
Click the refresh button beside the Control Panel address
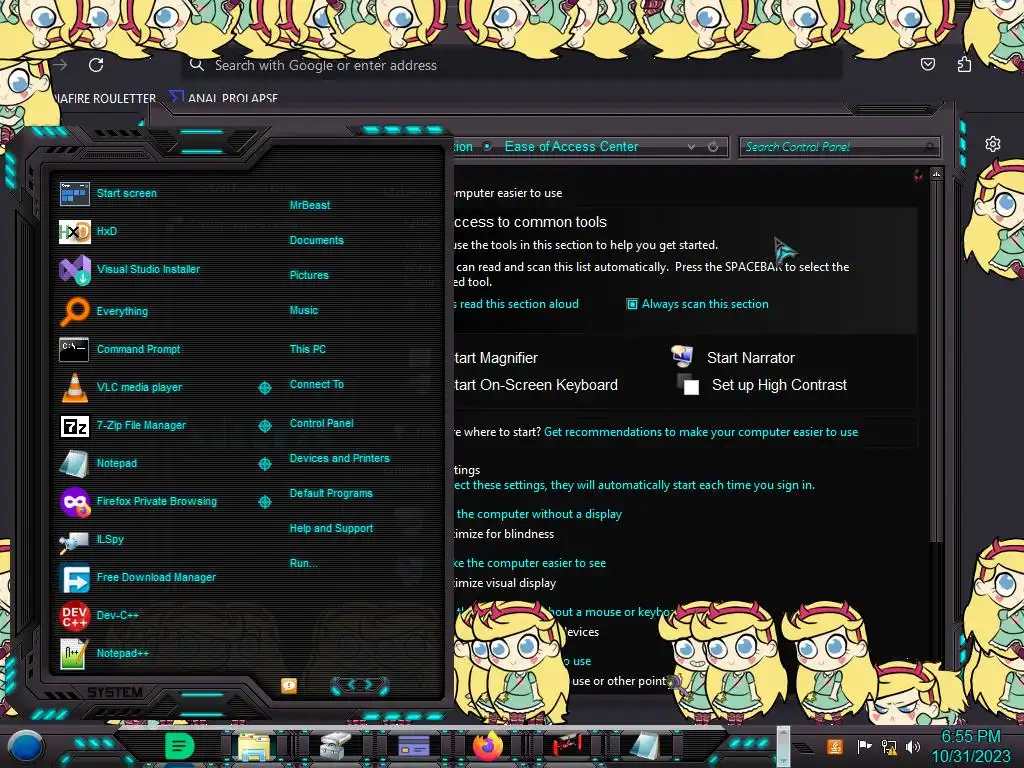point(713,147)
